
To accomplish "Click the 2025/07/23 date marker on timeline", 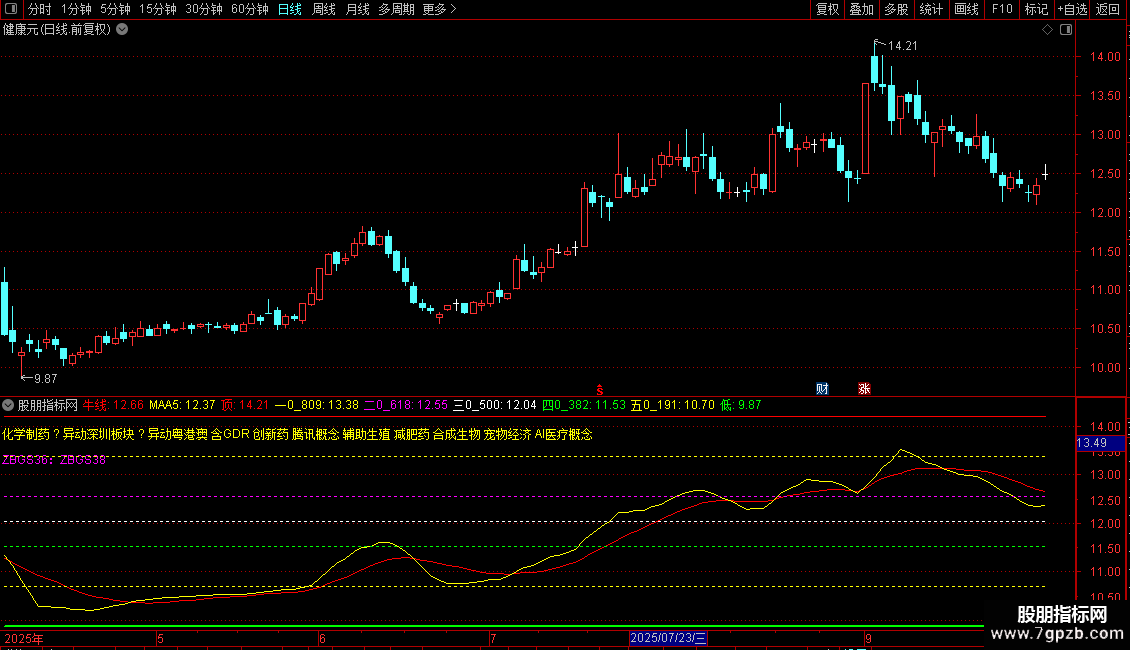I will tap(668, 637).
